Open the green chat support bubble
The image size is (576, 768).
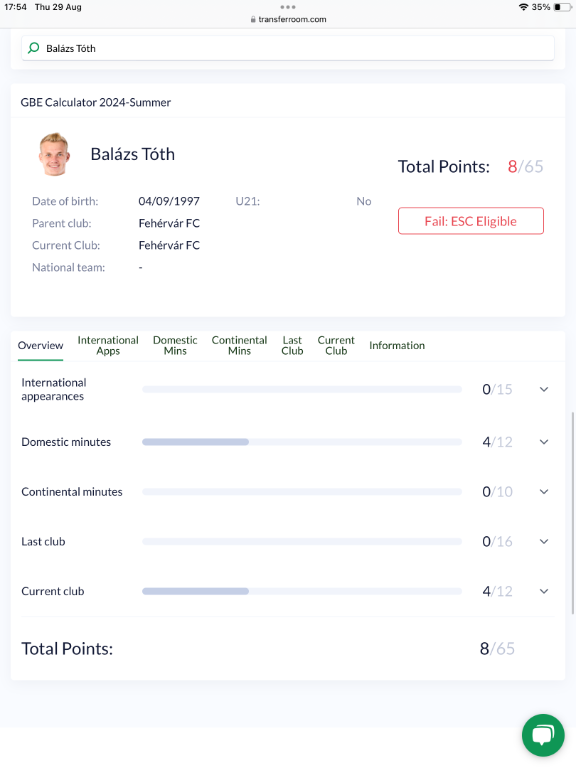tap(543, 735)
